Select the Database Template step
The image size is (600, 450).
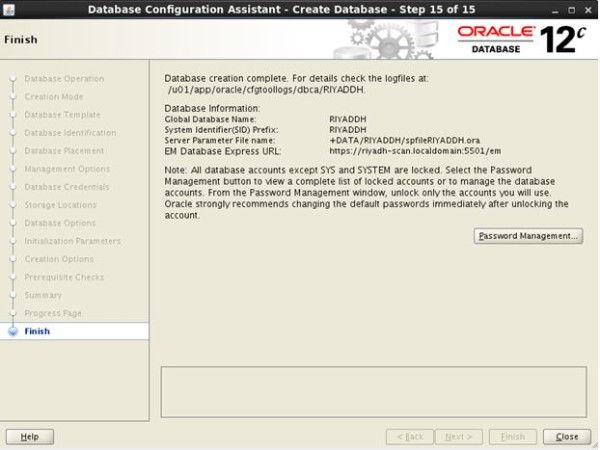pyautogui.click(x=62, y=114)
